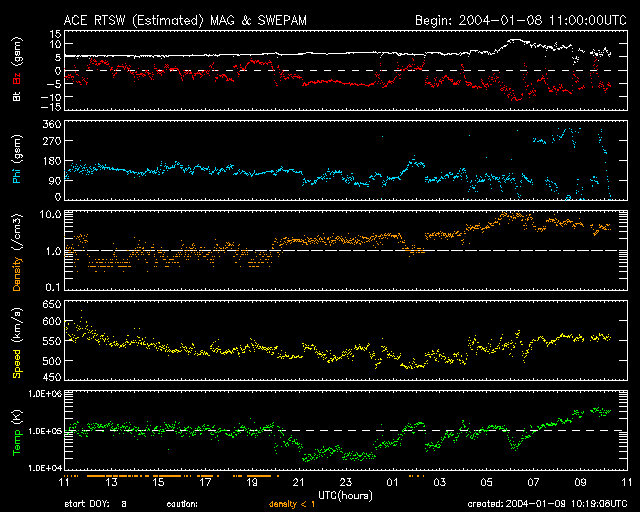
Task: Click the 'Temp (K)' axis label
Action: click(17, 432)
